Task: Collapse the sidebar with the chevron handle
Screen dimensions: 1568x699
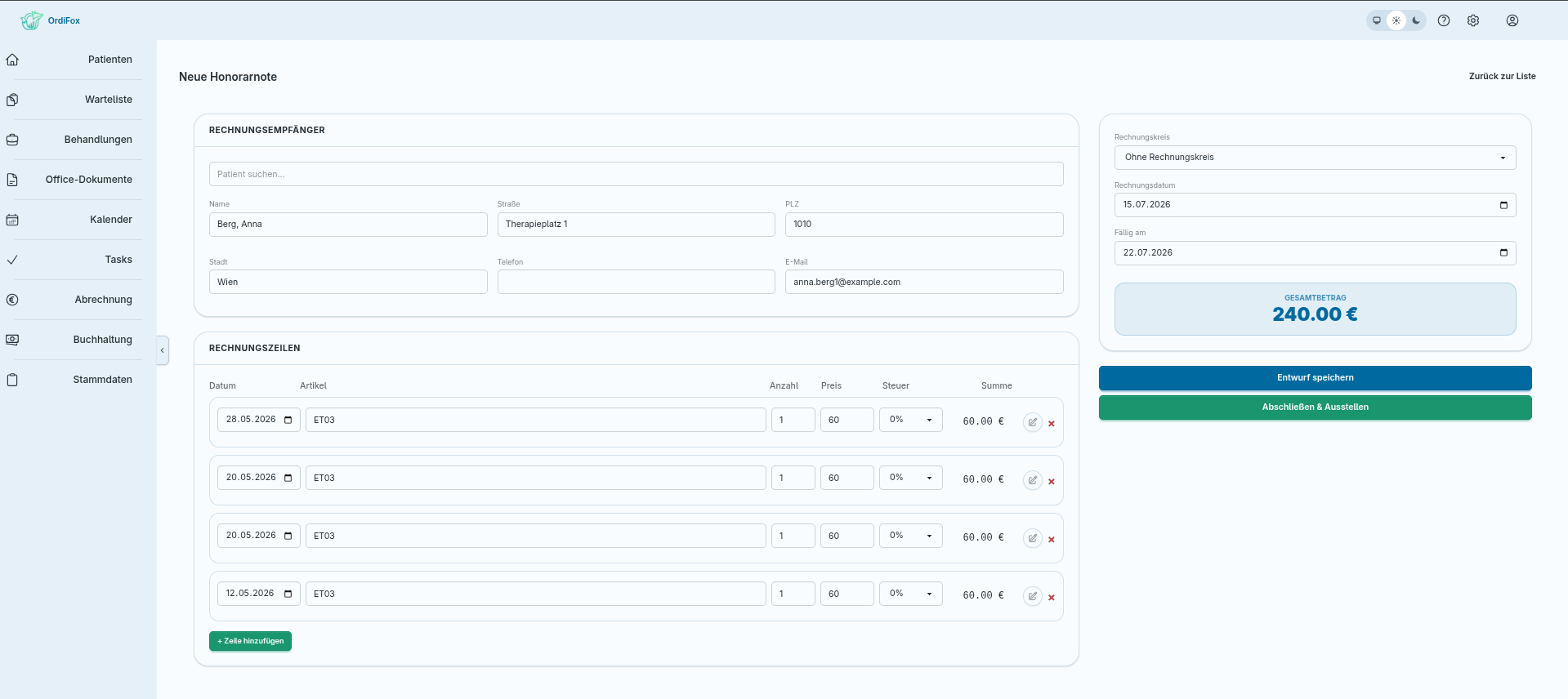Action: point(163,350)
